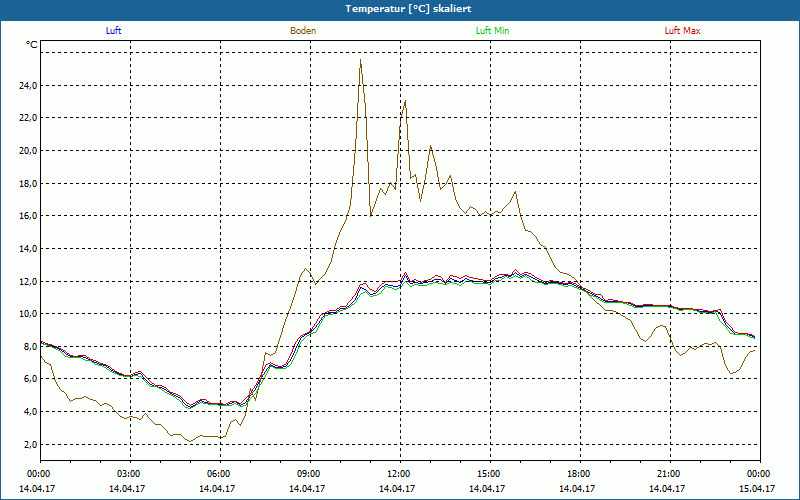Select the 18,0 y-axis label
Screen dimensions: 800x500
28,183
